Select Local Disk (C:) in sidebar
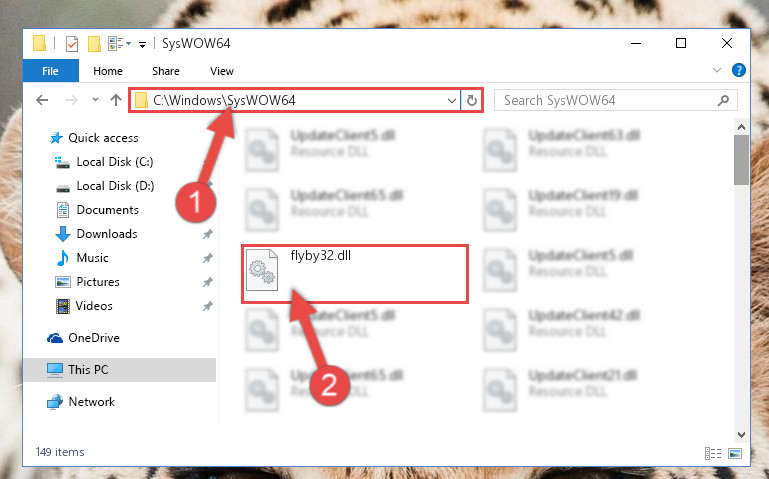The image size is (769, 479). coord(115,162)
